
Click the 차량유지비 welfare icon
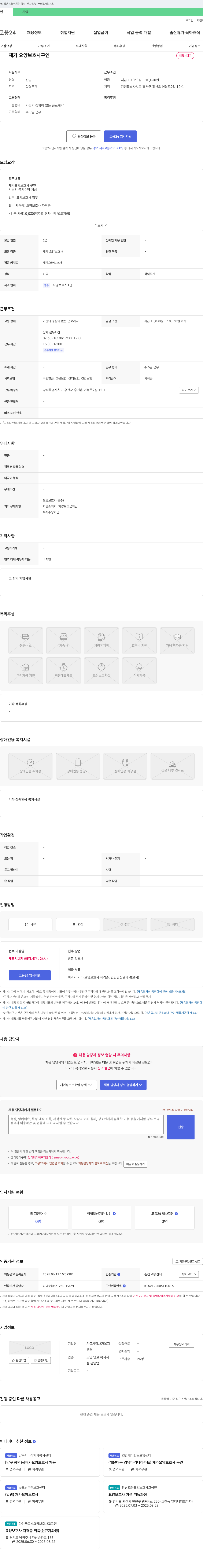point(101,641)
